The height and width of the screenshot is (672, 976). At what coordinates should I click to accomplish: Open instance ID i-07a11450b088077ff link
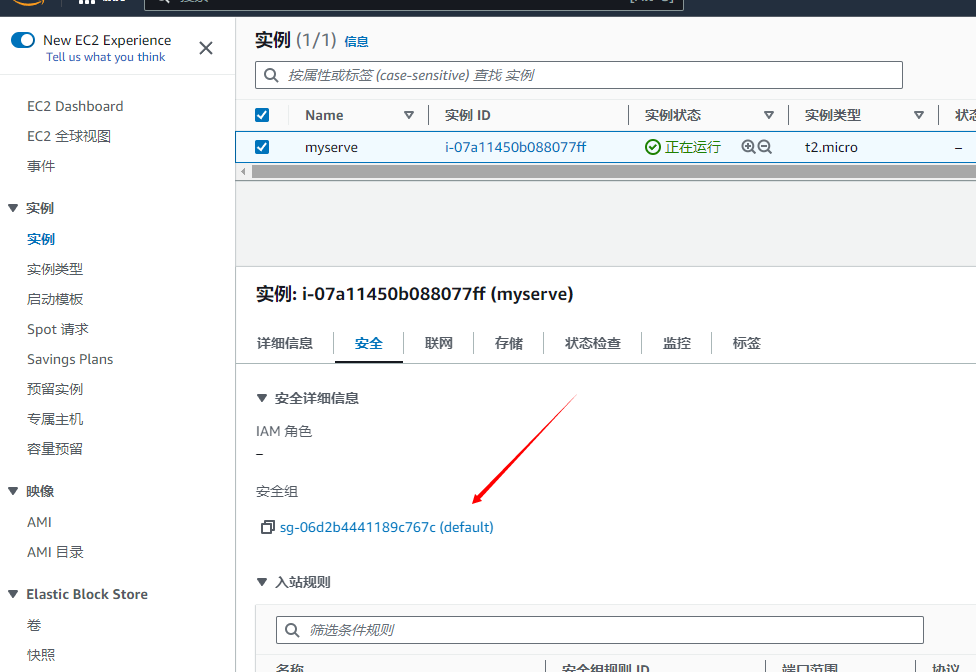click(515, 147)
